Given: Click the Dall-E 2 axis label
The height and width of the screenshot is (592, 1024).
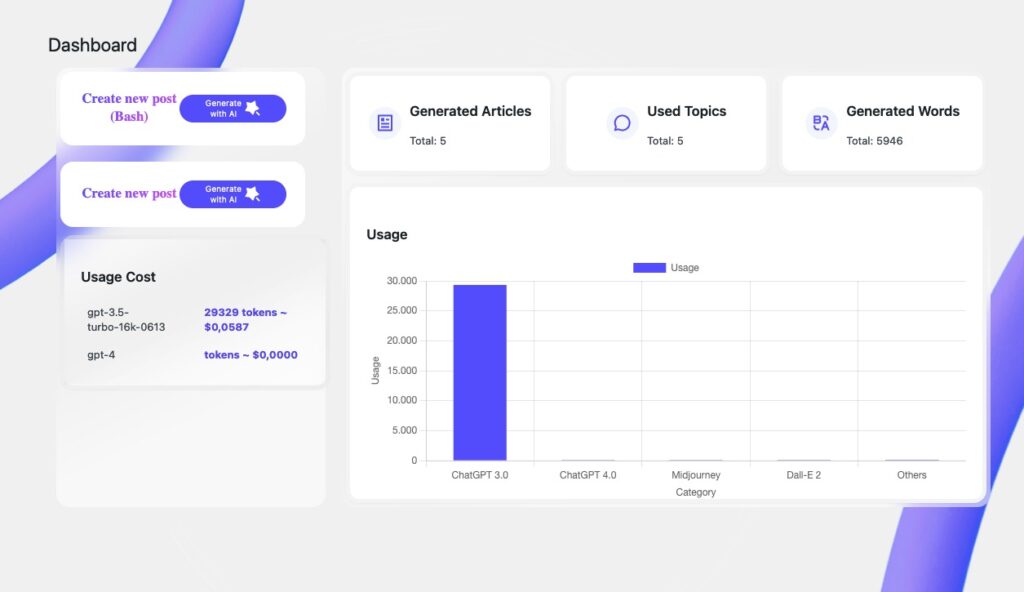Looking at the screenshot, I should (x=803, y=475).
